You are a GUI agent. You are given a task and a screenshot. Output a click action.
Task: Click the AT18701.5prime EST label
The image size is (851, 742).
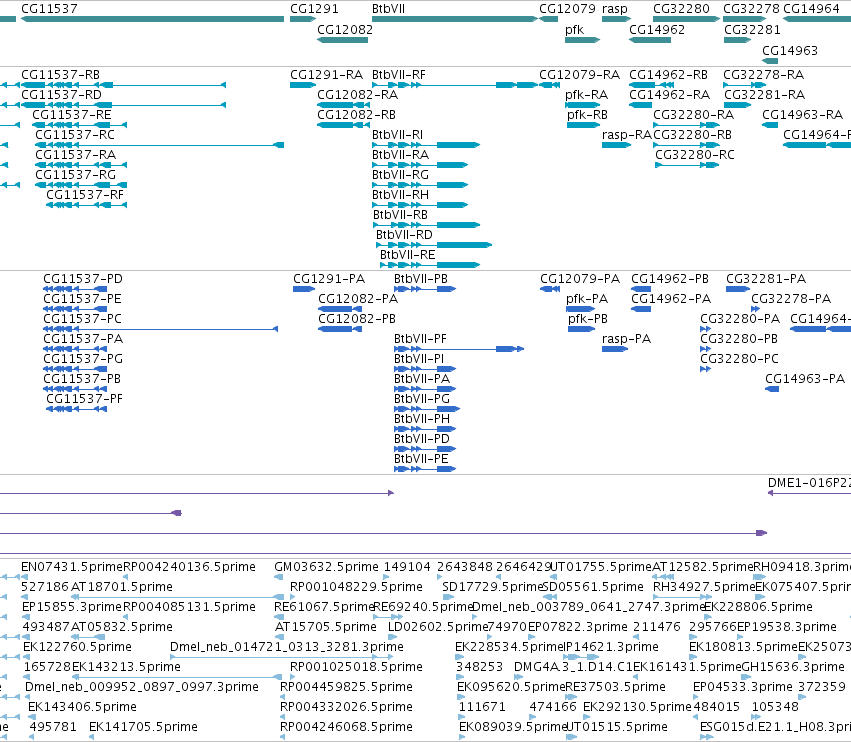coord(122,587)
